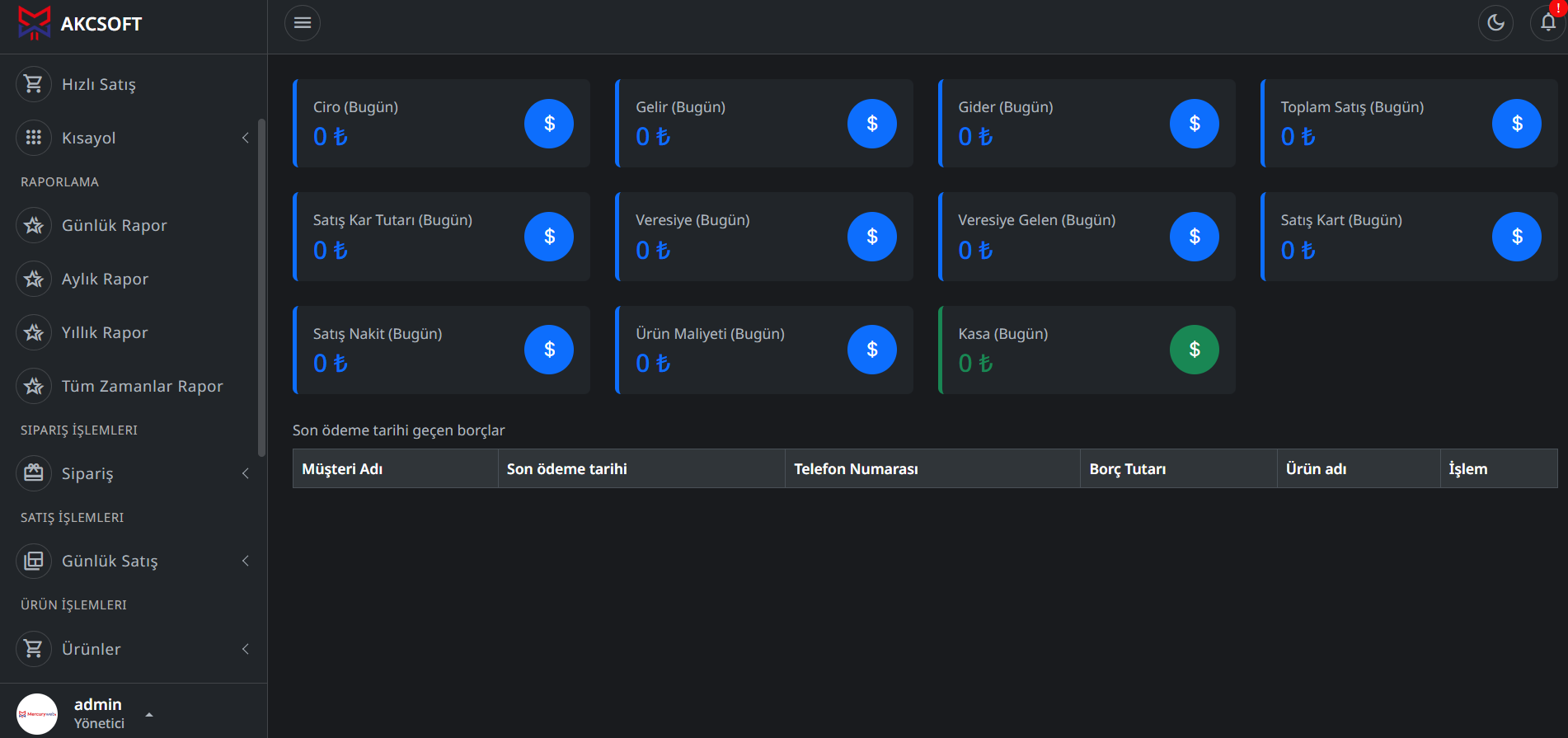Click dollar icon on Satış Kart card
This screenshot has width=1568, height=738.
click(1517, 237)
